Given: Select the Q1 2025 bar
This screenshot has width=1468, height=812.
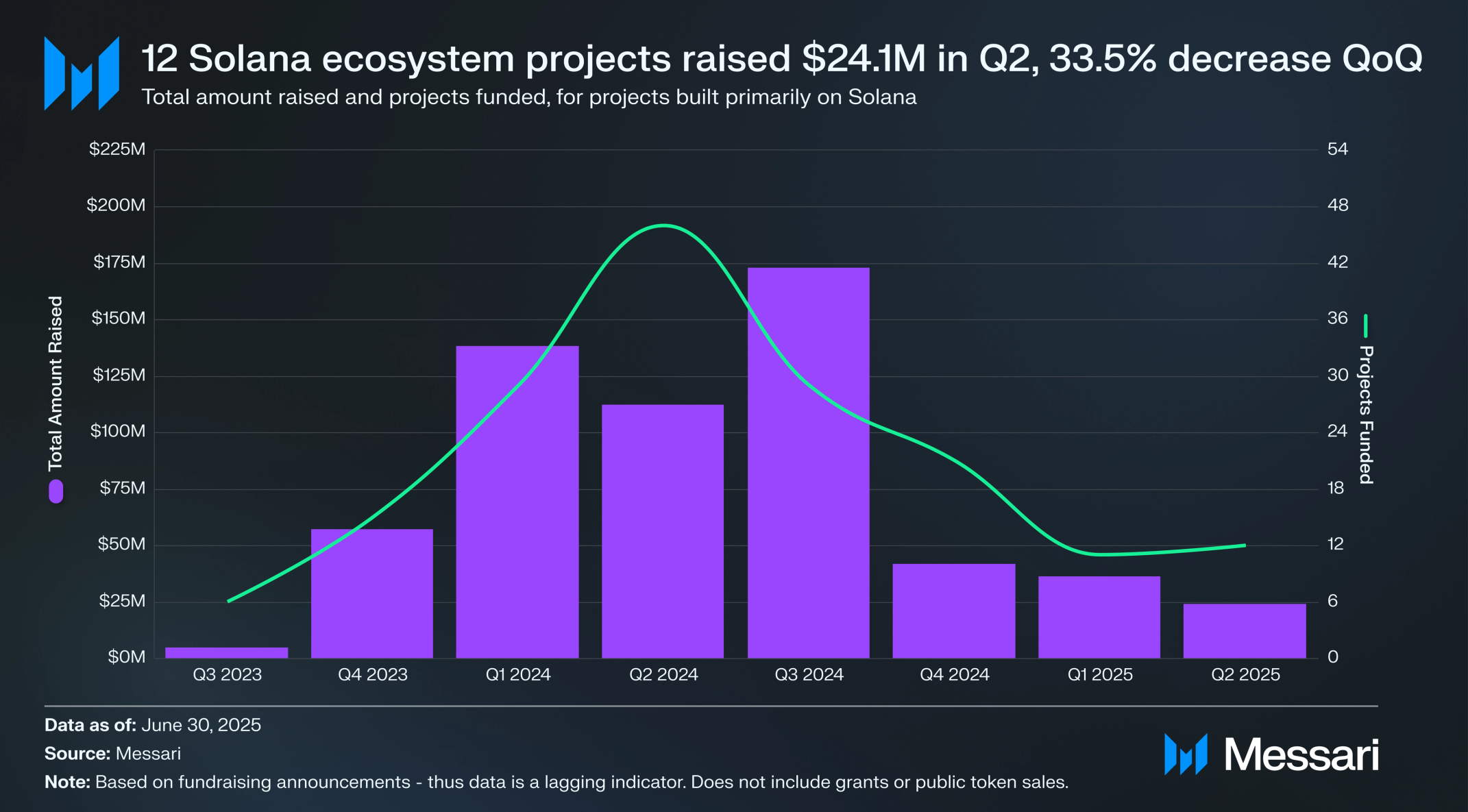Looking at the screenshot, I should click(1099, 617).
